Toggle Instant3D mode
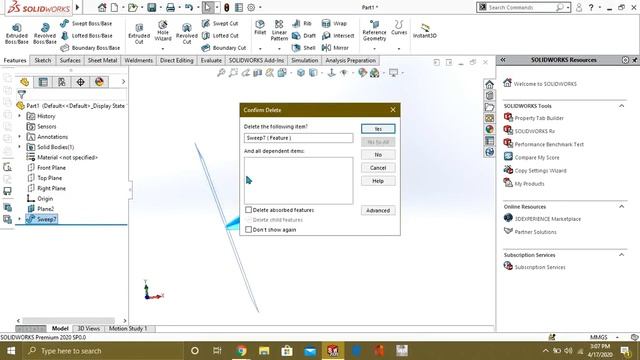 pyautogui.click(x=424, y=31)
